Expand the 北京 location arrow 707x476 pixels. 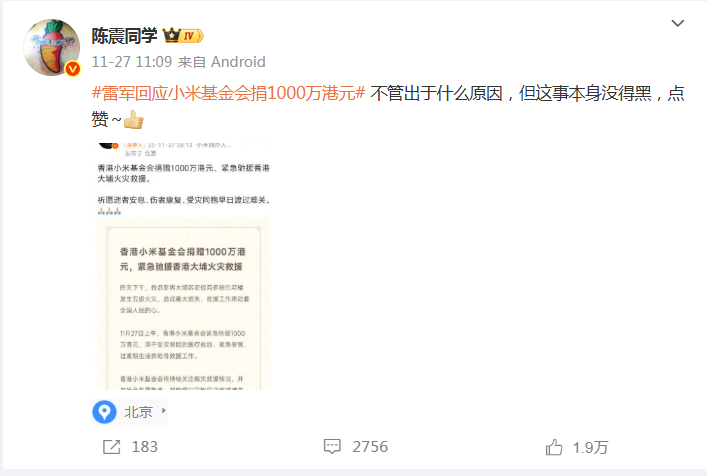164,411
